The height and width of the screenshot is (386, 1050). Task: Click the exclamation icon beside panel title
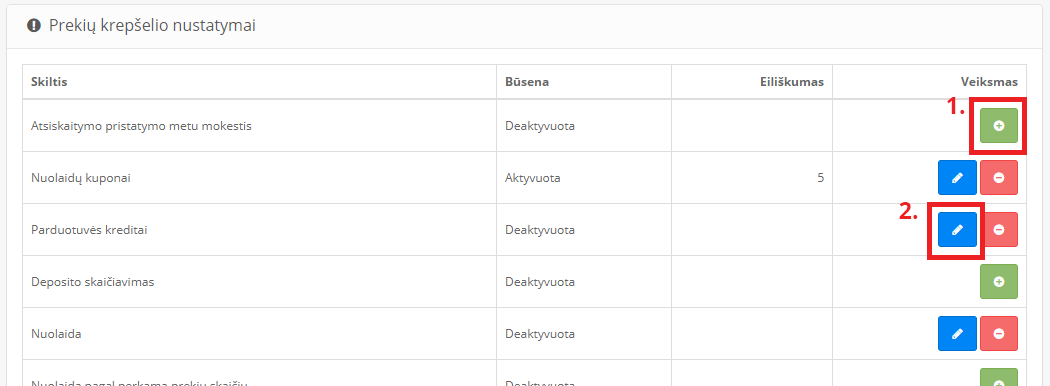tap(33, 25)
